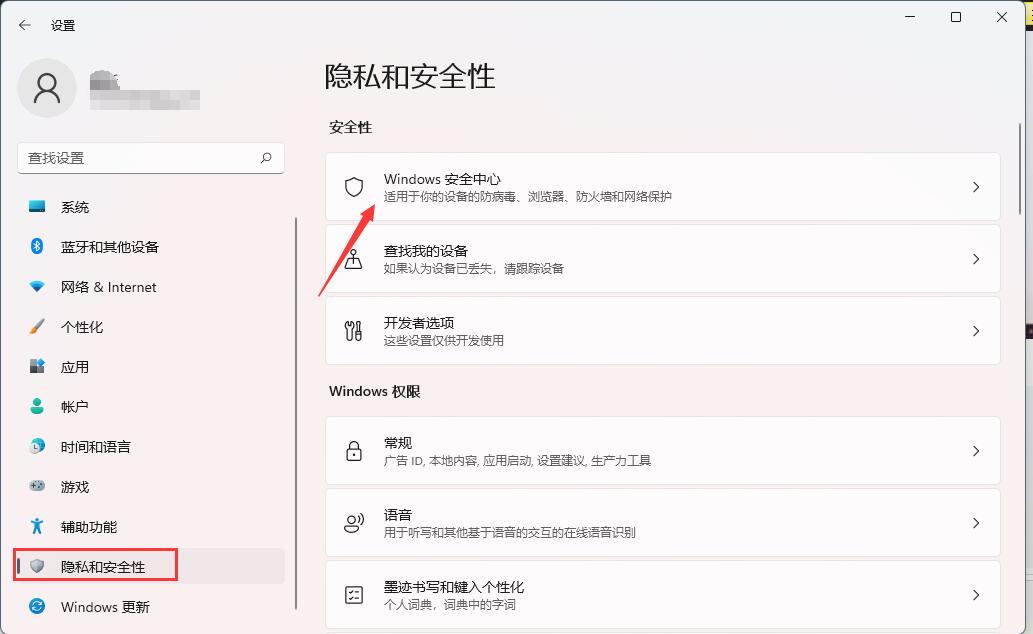Viewport: 1033px width, 634px height.
Task: Open 时间和语言 settings
Action: (x=151, y=446)
